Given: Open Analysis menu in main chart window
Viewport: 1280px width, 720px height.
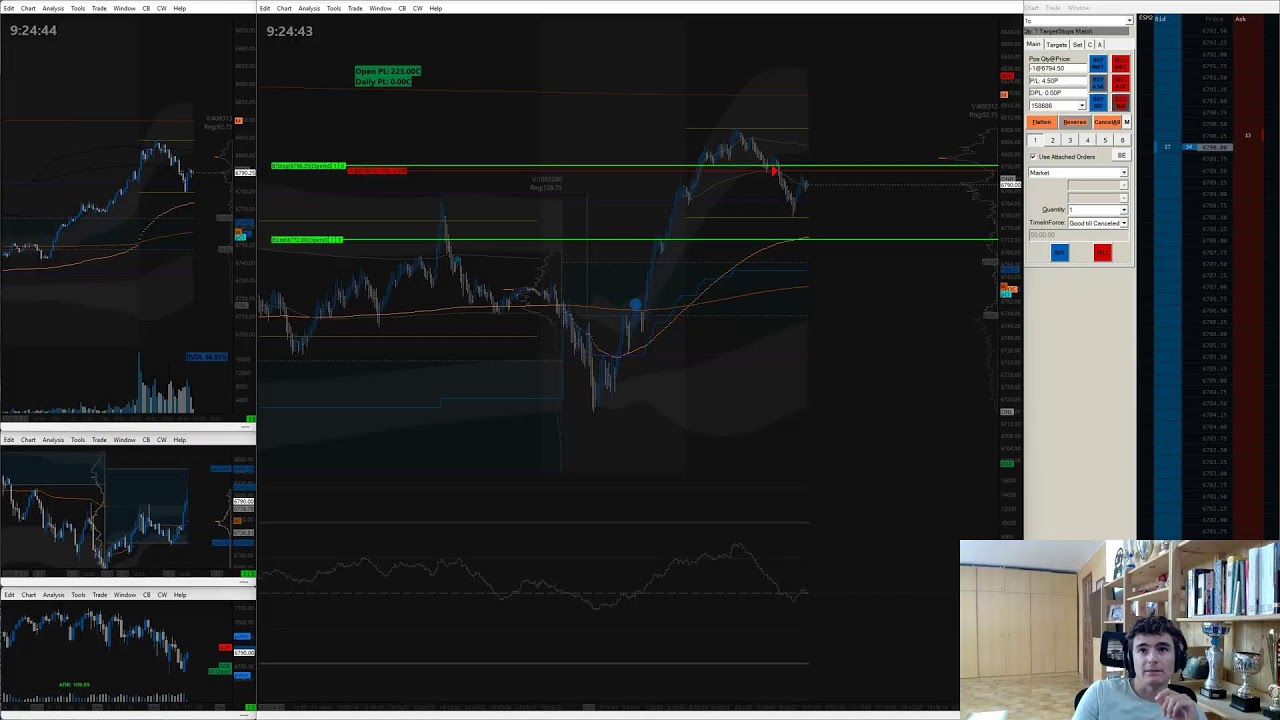Looking at the screenshot, I should [309, 8].
